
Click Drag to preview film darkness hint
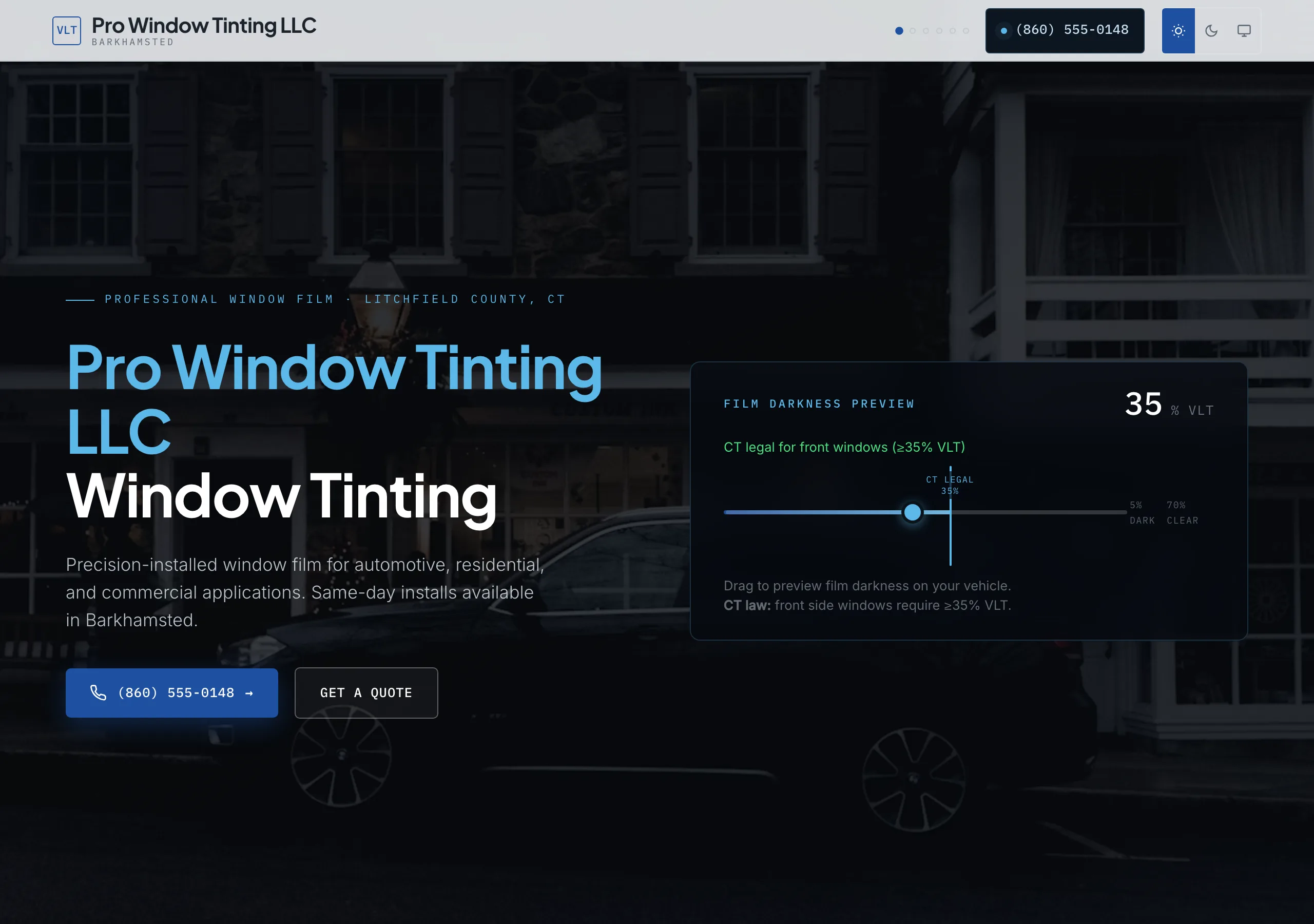(x=867, y=586)
